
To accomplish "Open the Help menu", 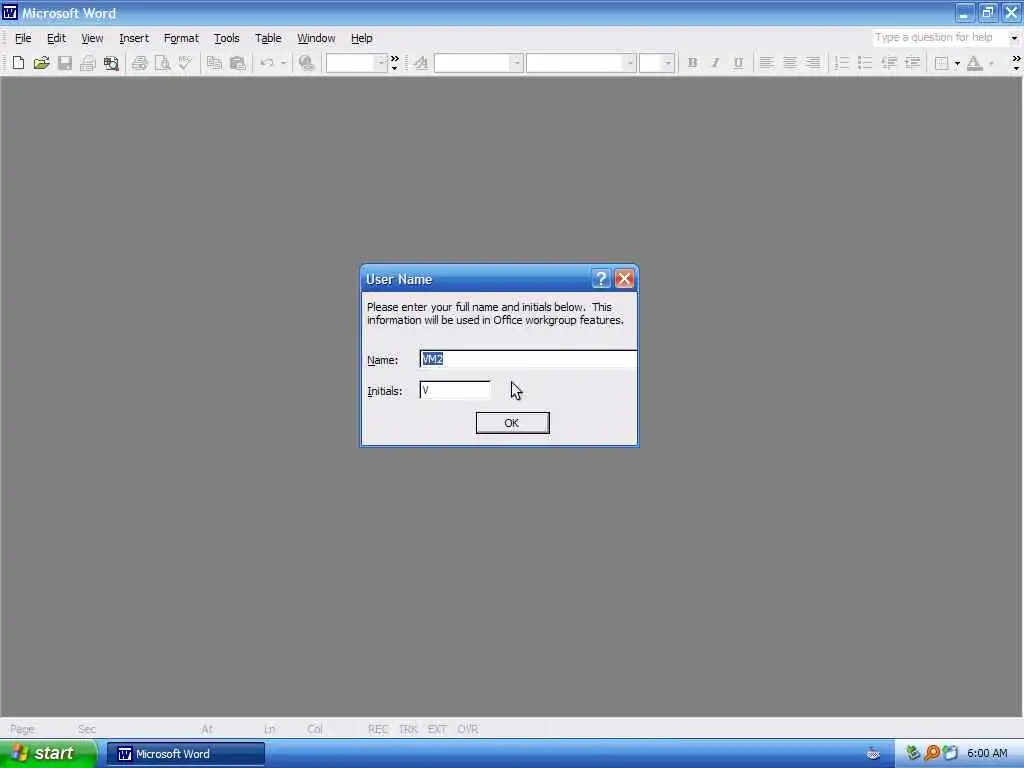I will point(361,38).
